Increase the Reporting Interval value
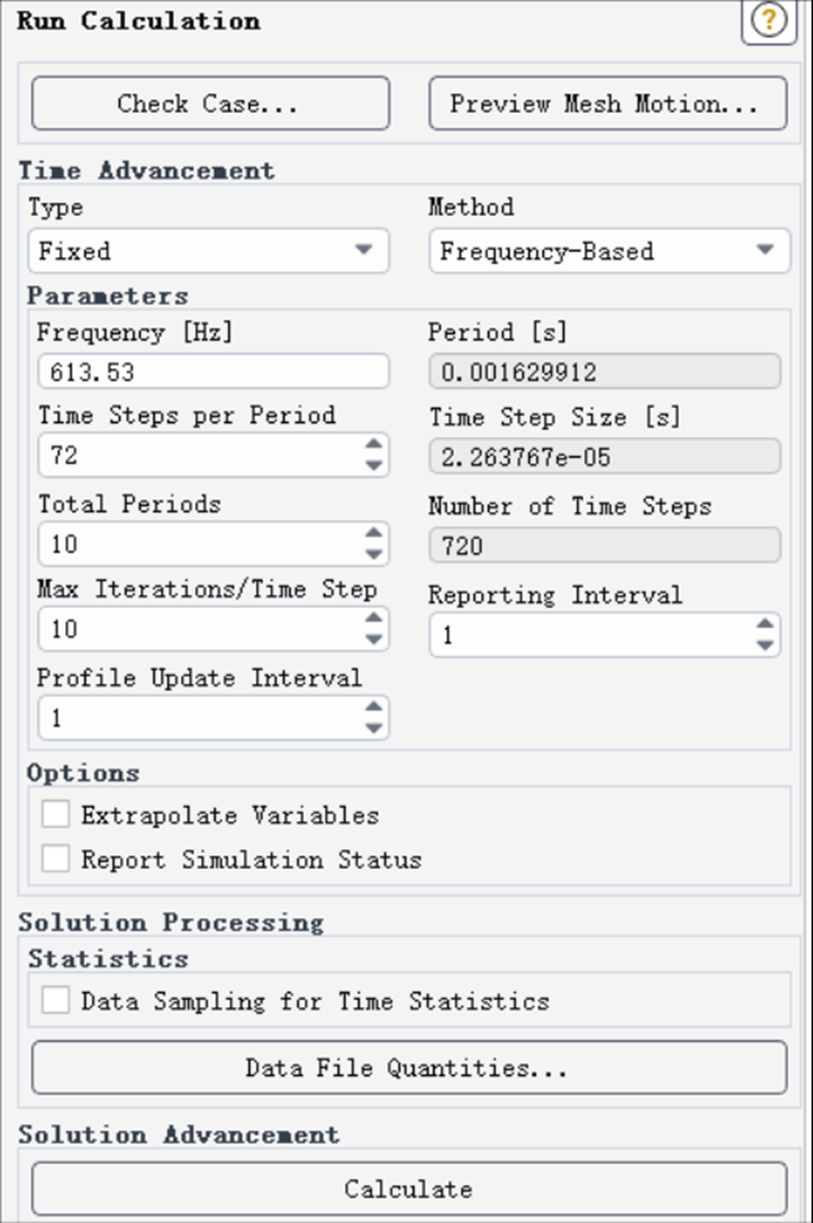This screenshot has width=813, height=1223. pyautogui.click(x=765, y=625)
